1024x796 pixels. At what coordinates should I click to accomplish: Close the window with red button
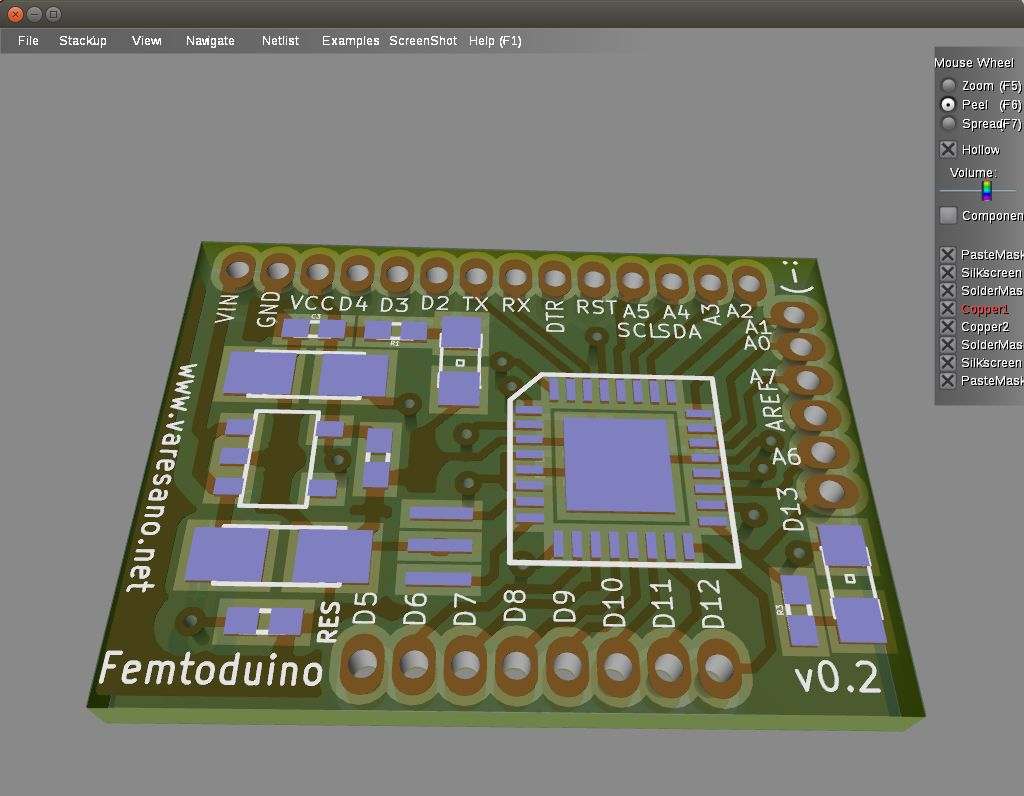tap(16, 14)
